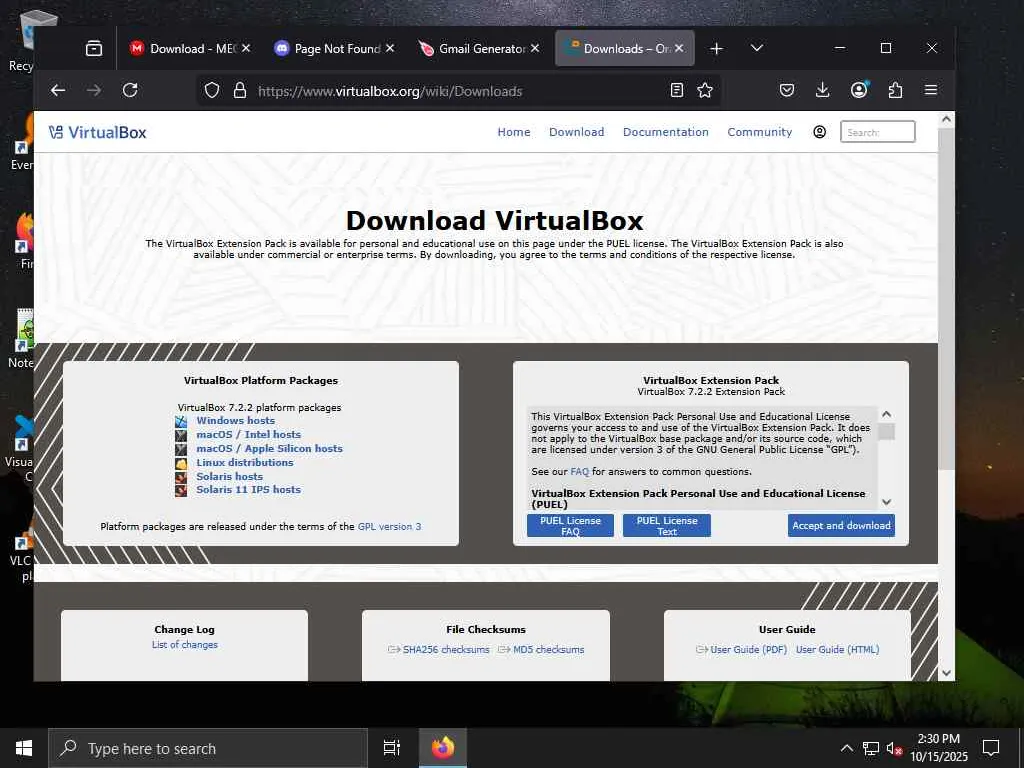Open Firefox account icon
This screenshot has height=768, width=1024.
point(859,90)
